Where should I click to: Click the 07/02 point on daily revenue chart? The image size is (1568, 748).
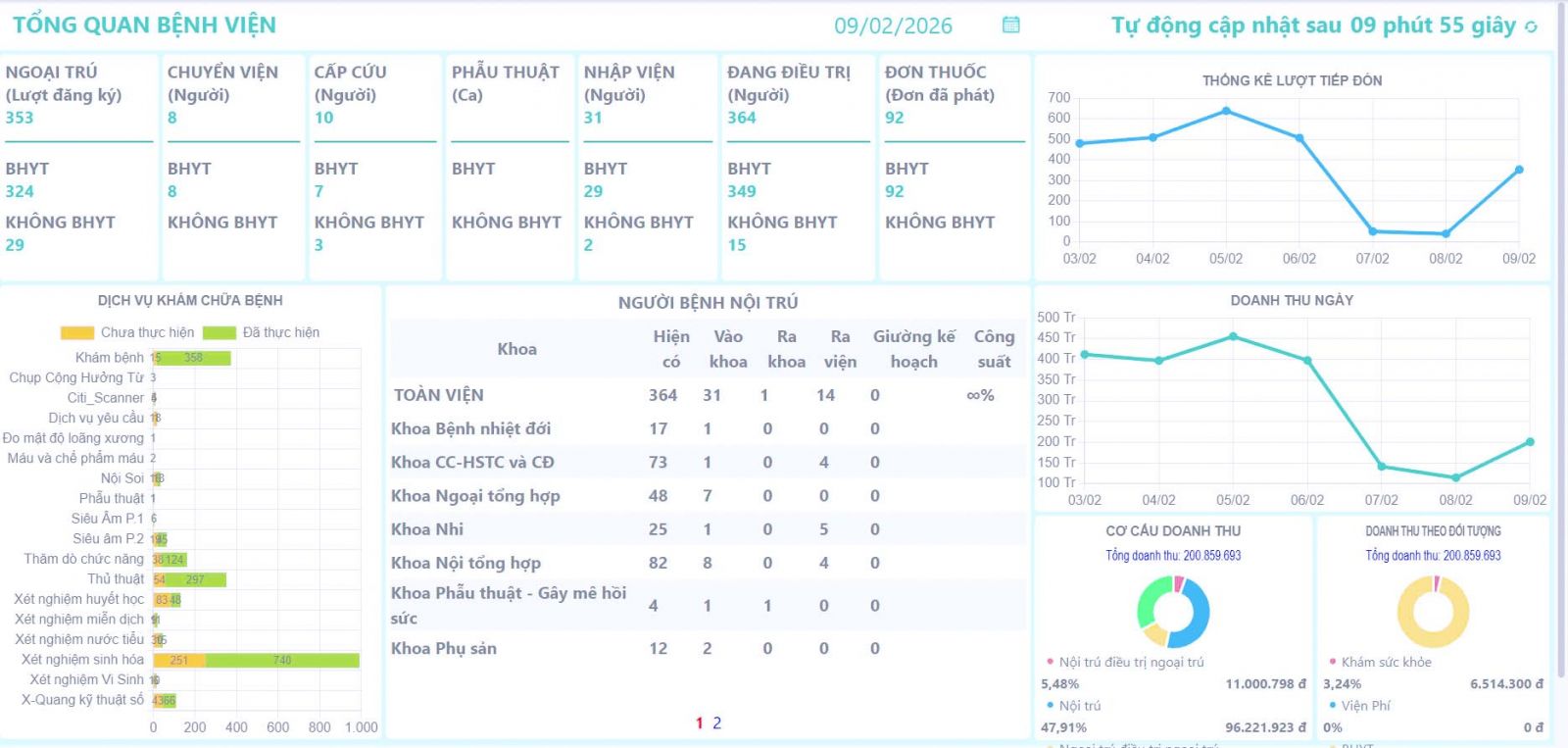(1382, 467)
